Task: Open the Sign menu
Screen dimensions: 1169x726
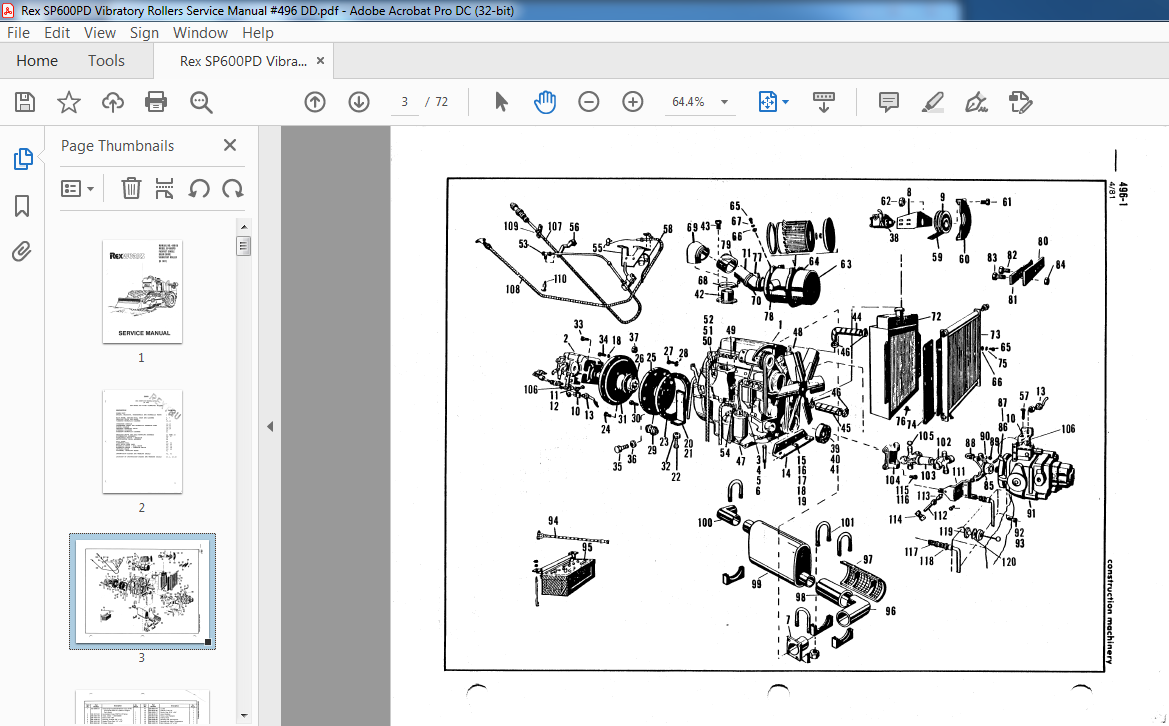Action: click(x=144, y=33)
